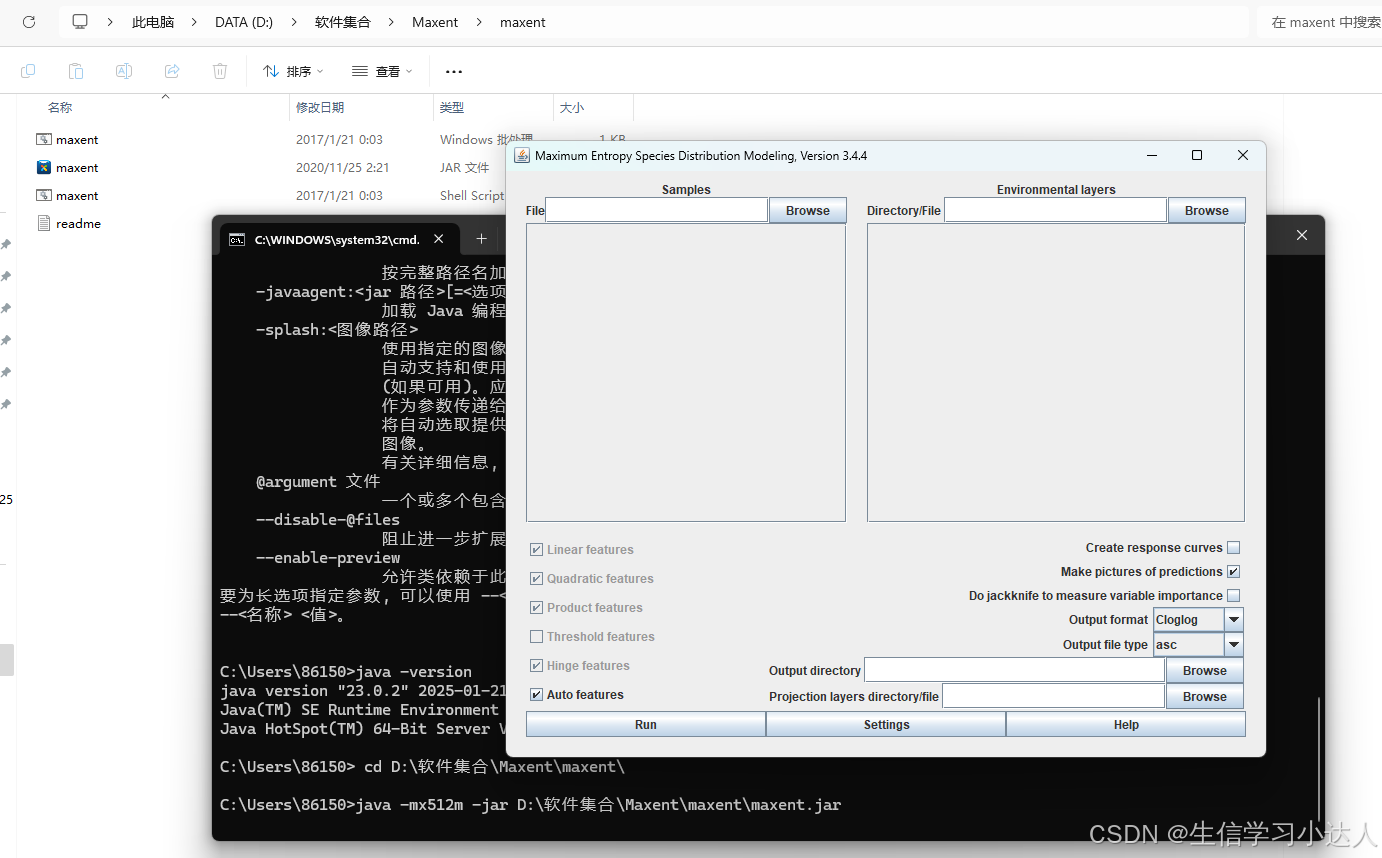Click inside the Output directory field
1382x858 pixels.
[1013, 670]
